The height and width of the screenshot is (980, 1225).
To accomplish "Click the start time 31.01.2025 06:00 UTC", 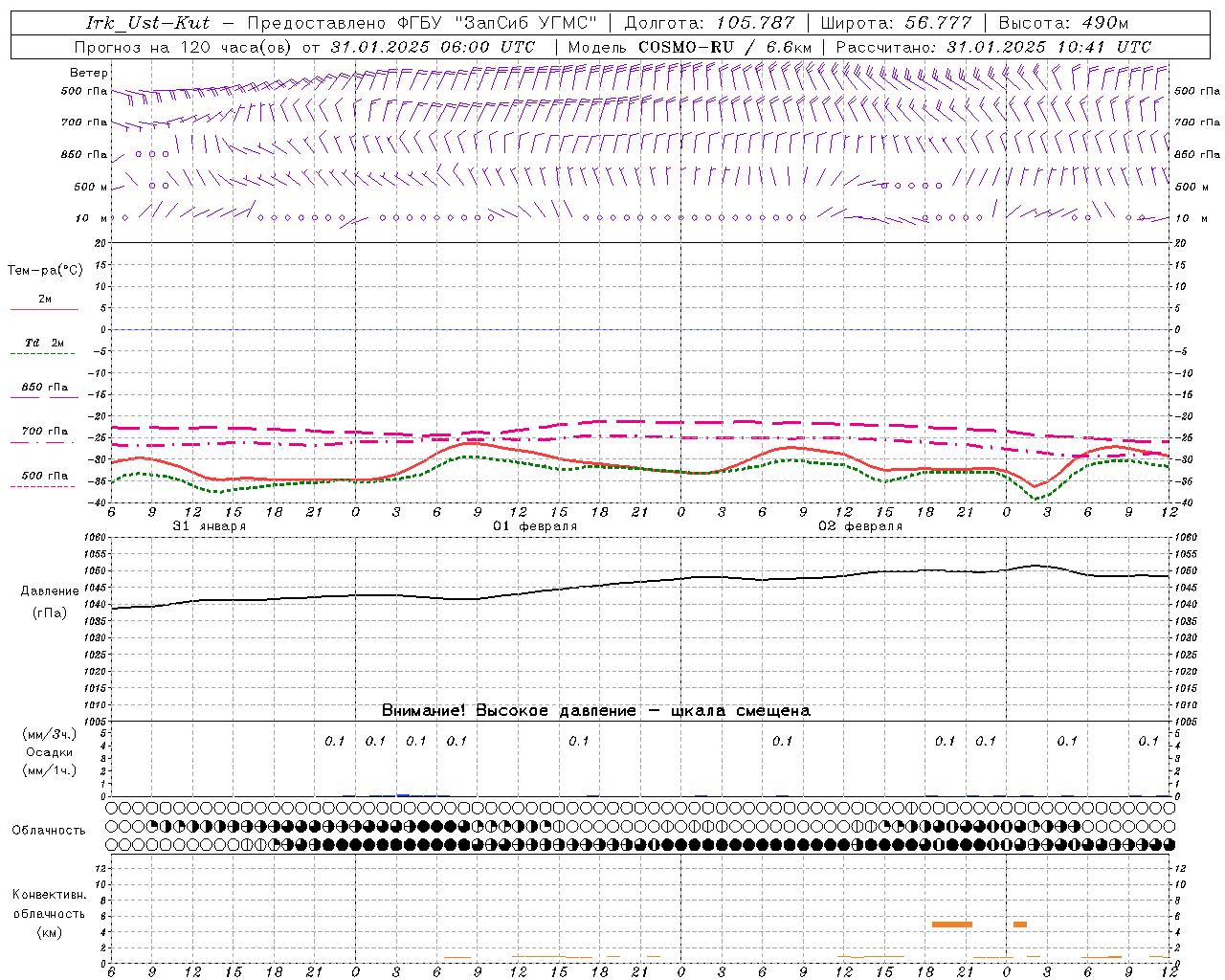I will click(x=433, y=47).
